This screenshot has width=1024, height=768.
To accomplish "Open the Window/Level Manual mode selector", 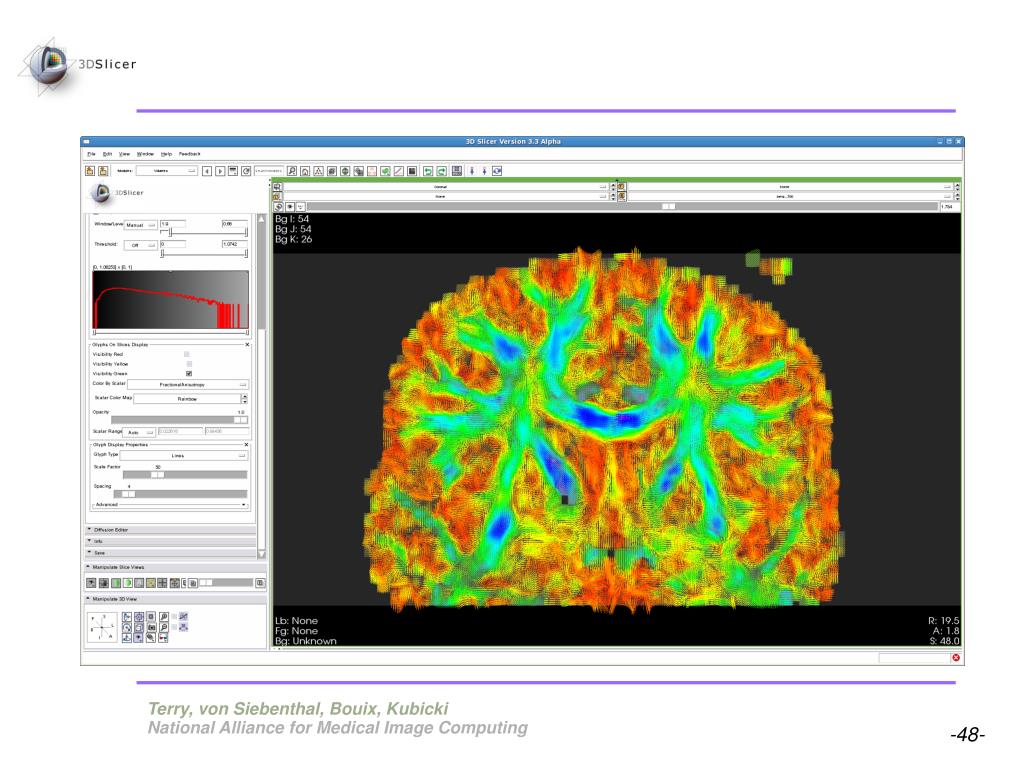I will 140,225.
